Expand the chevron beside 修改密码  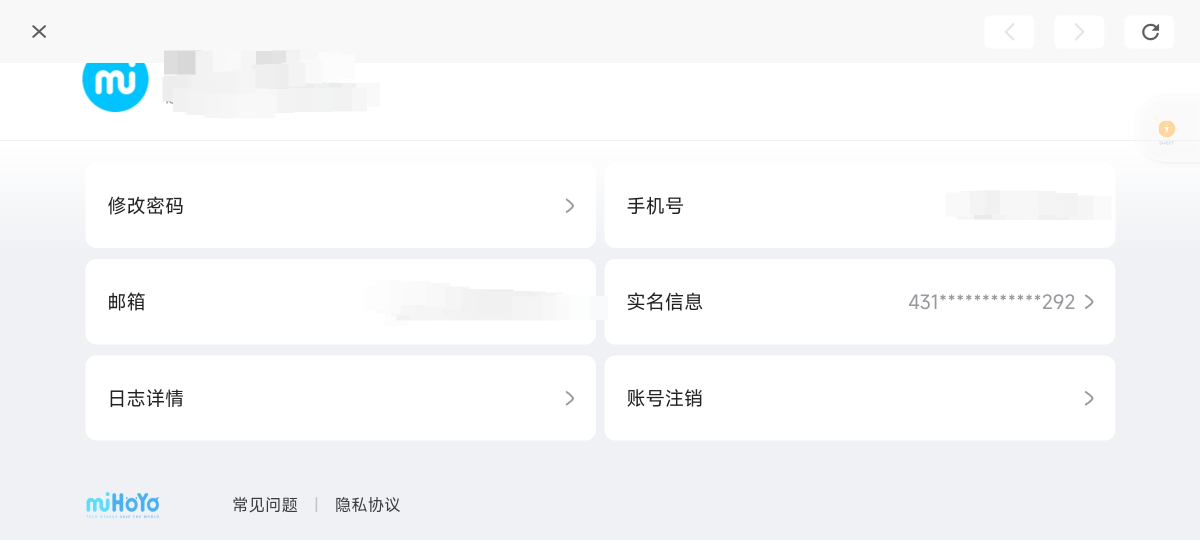tap(570, 206)
